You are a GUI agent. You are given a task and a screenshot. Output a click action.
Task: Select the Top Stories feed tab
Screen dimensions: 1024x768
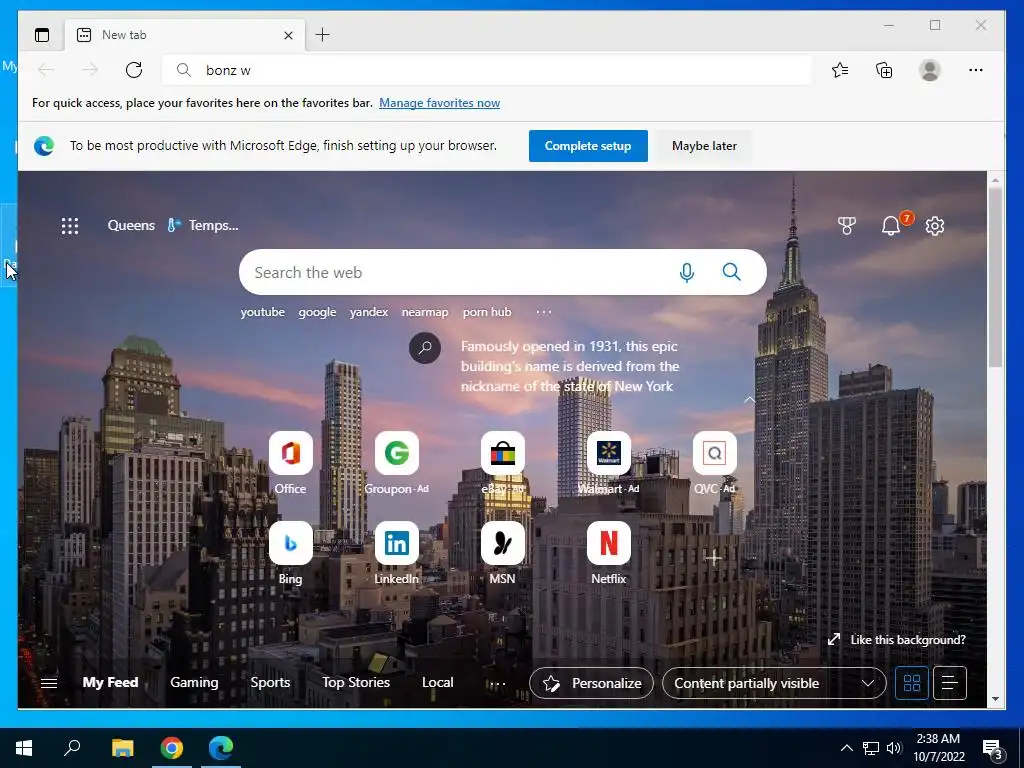pos(356,682)
